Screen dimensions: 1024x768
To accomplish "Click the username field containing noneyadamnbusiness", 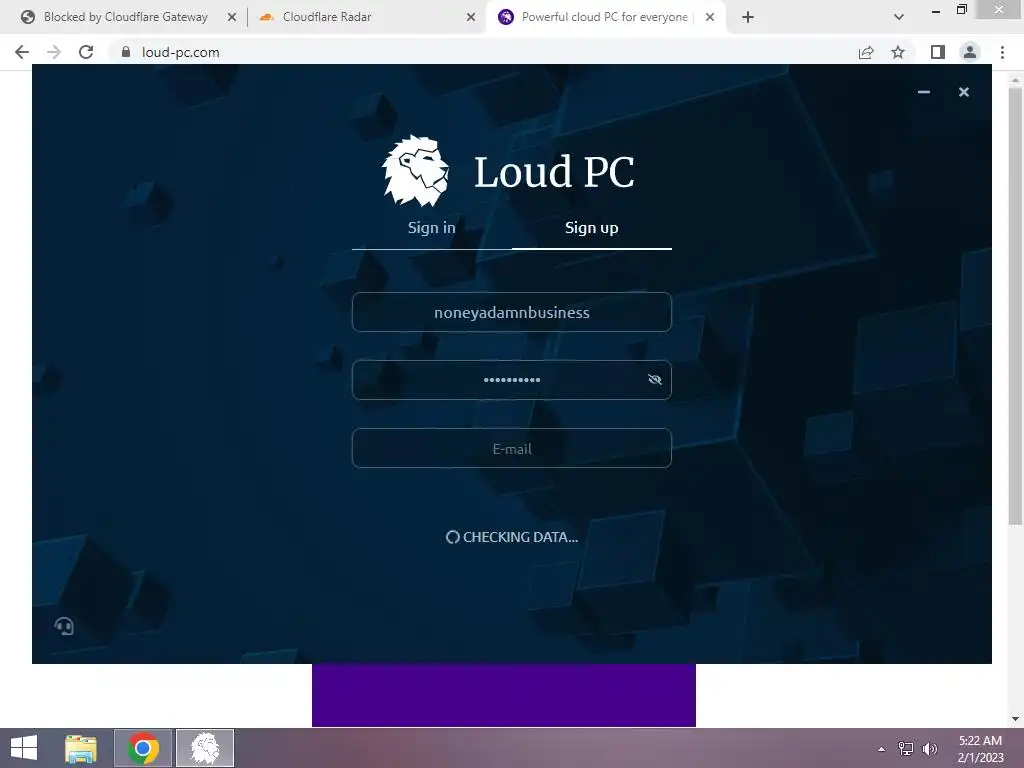I will click(512, 312).
